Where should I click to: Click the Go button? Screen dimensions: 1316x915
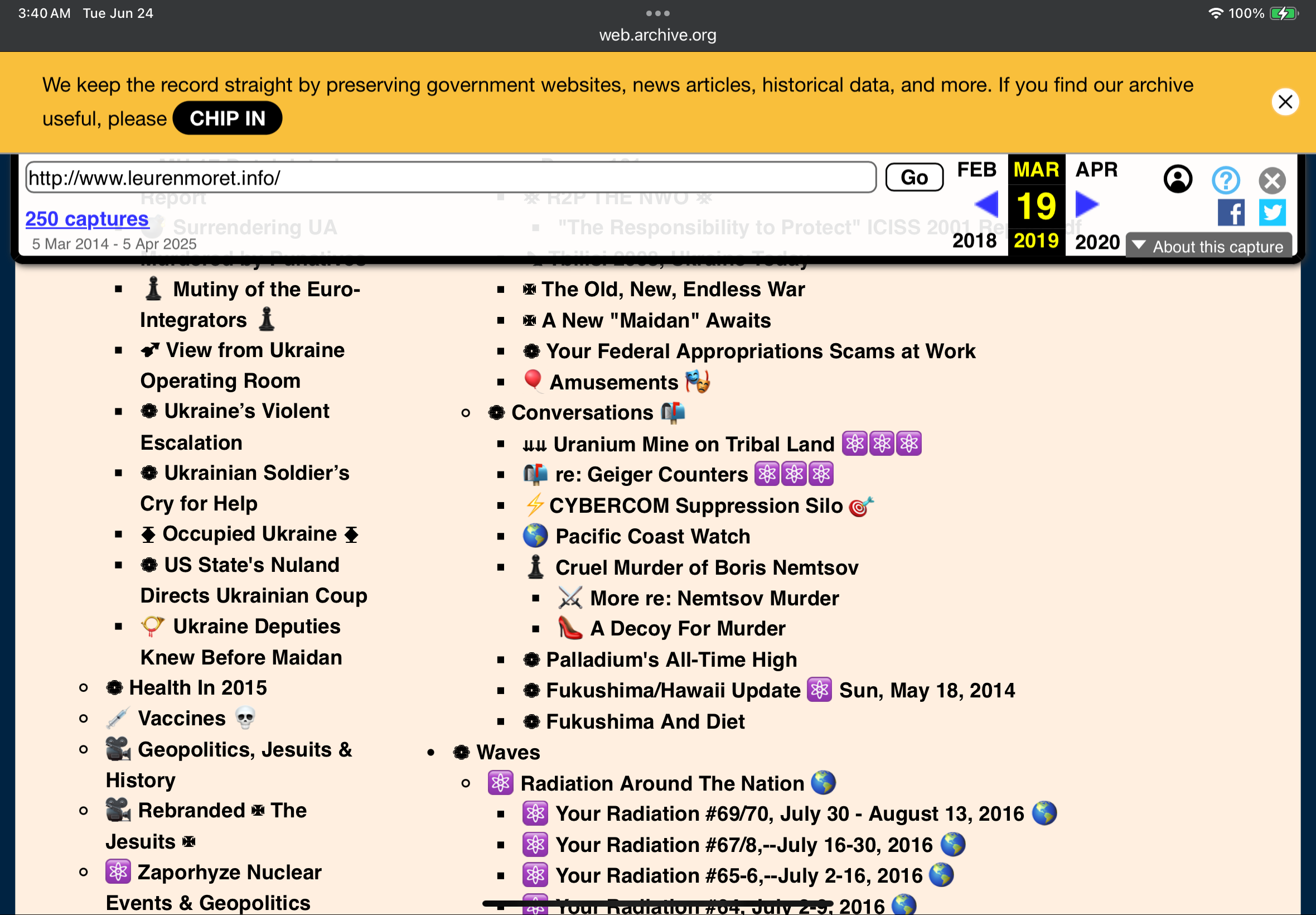(914, 177)
